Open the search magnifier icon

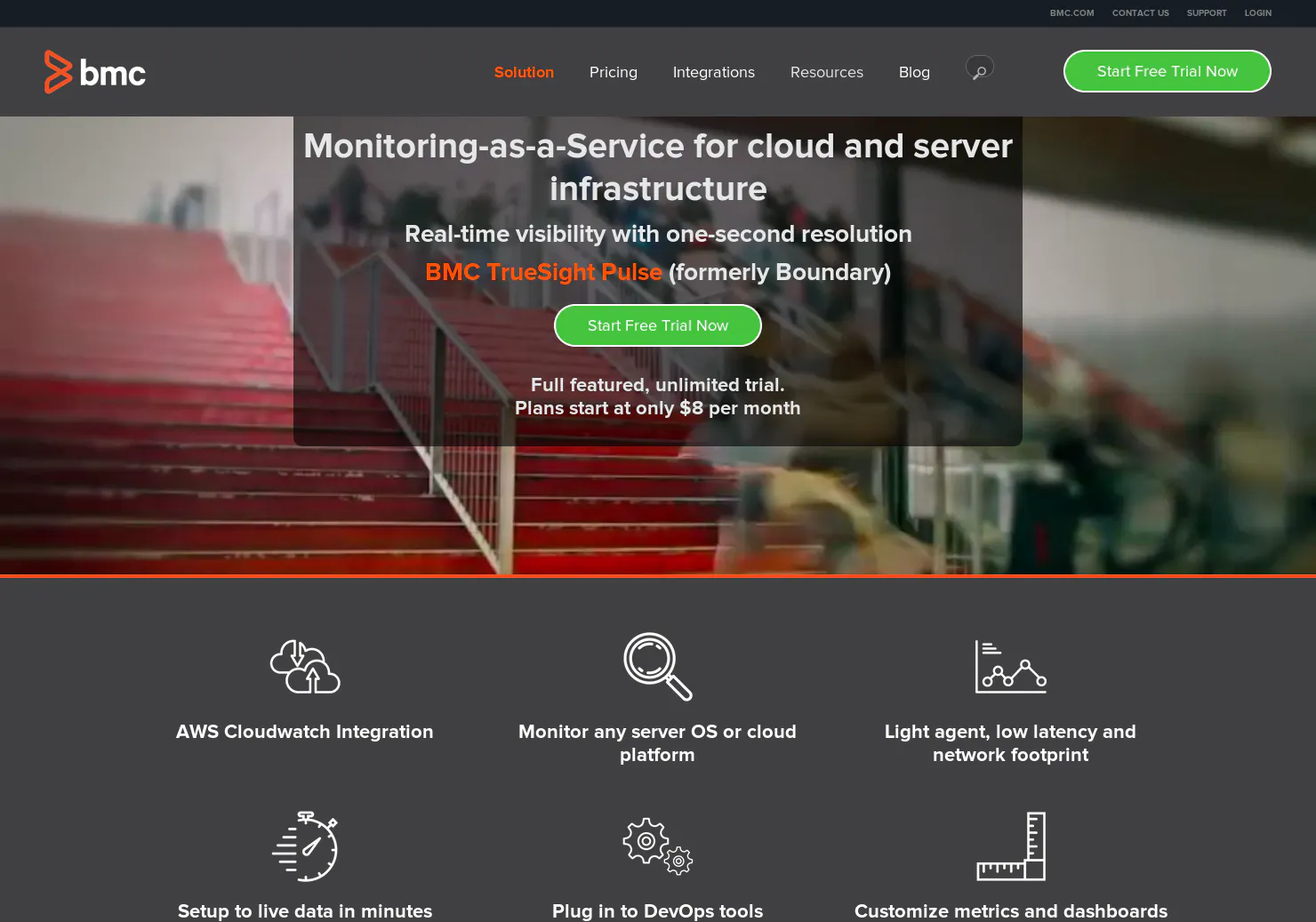coord(980,68)
